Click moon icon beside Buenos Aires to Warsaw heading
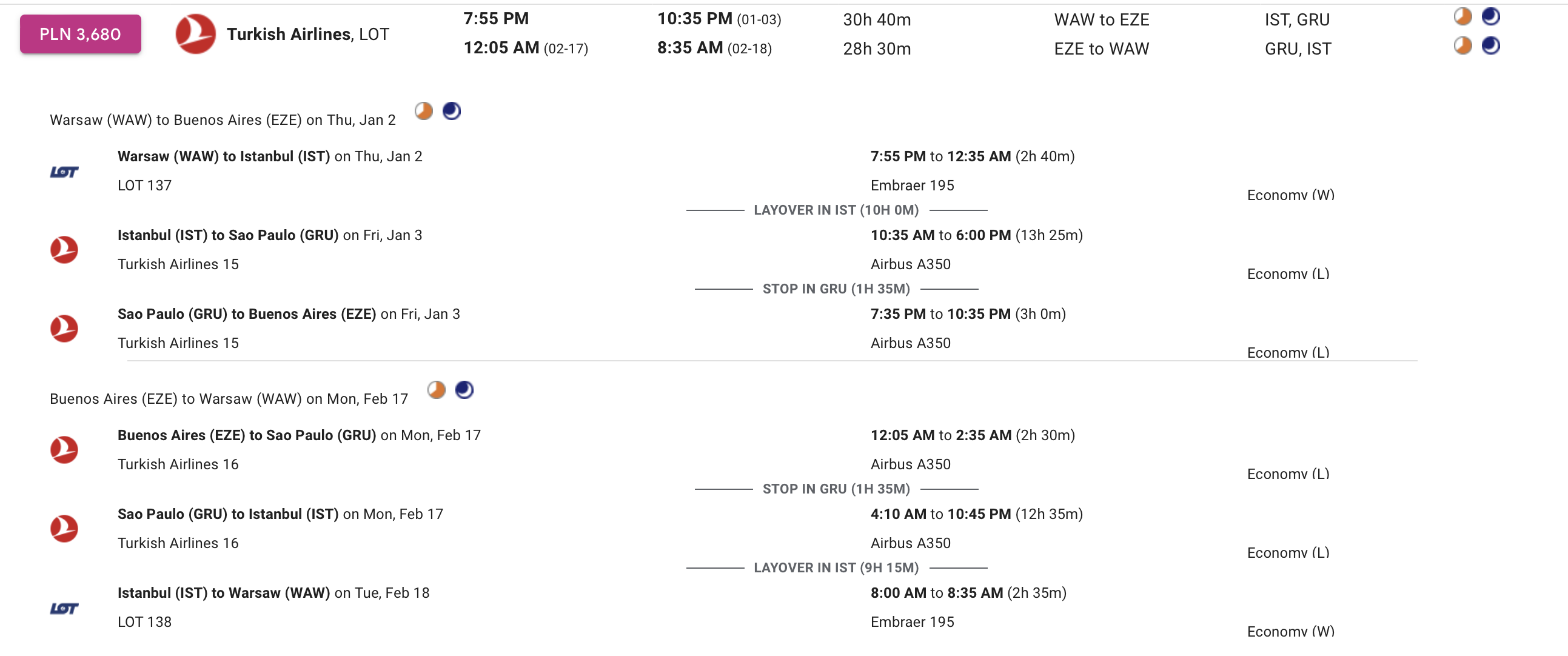 pos(464,389)
